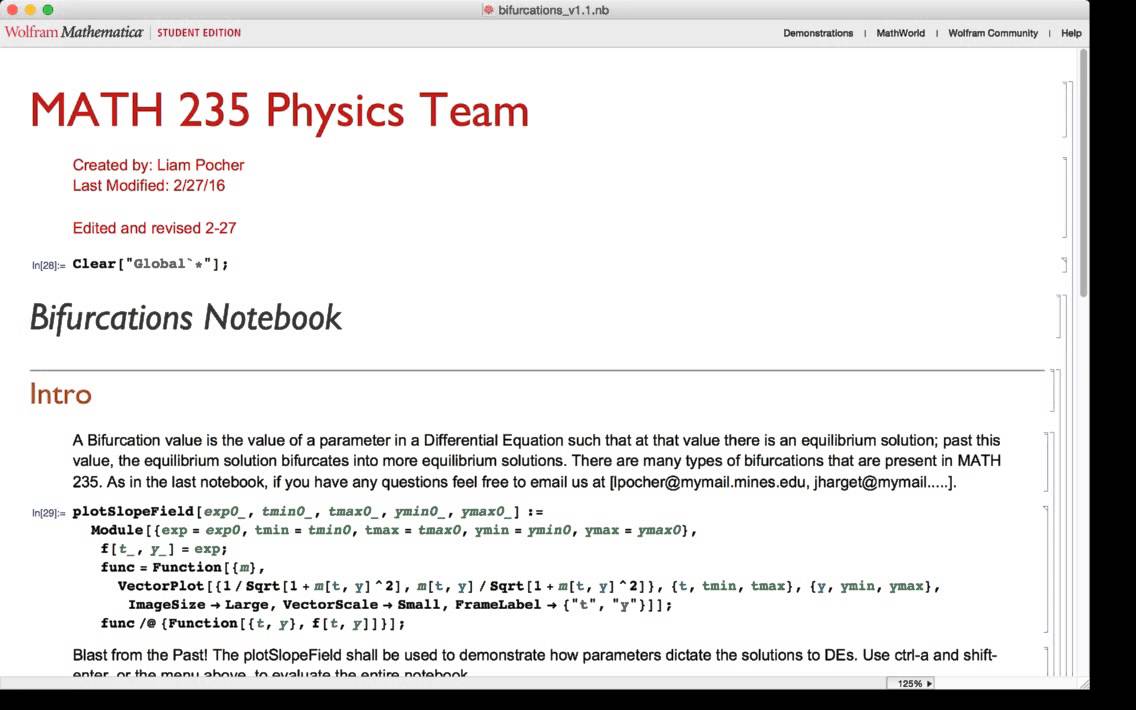The height and width of the screenshot is (710, 1136).
Task: Select the Clear Global input cell bracket
Action: 1064,264
